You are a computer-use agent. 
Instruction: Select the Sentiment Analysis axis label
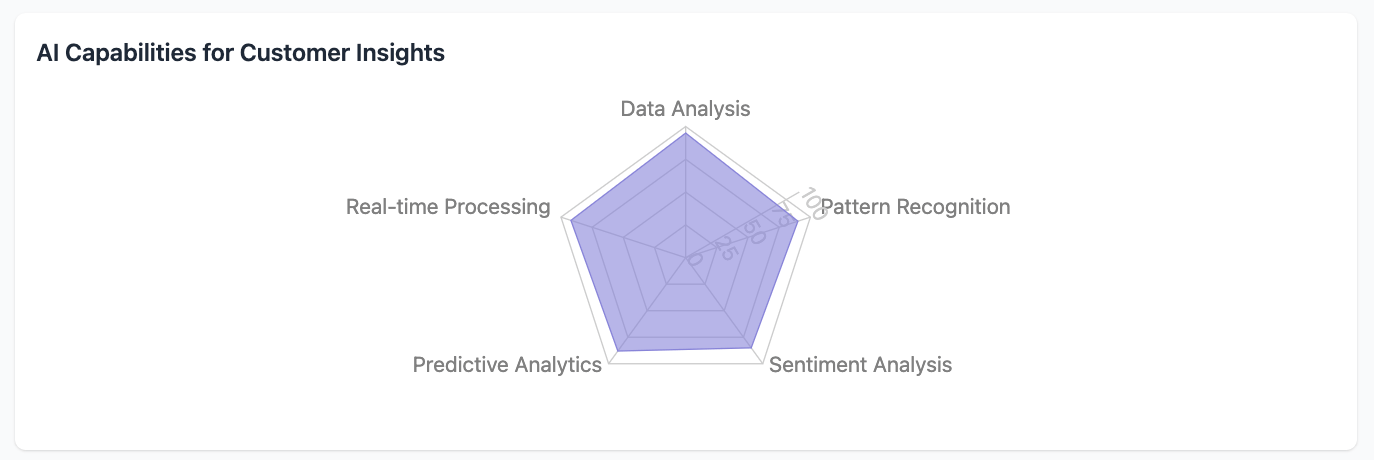[860, 364]
